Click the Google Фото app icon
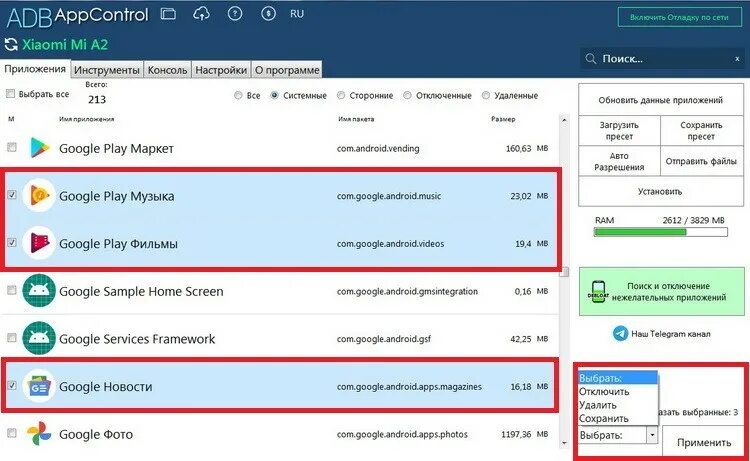Screen dimensions: 750x461 [39, 433]
